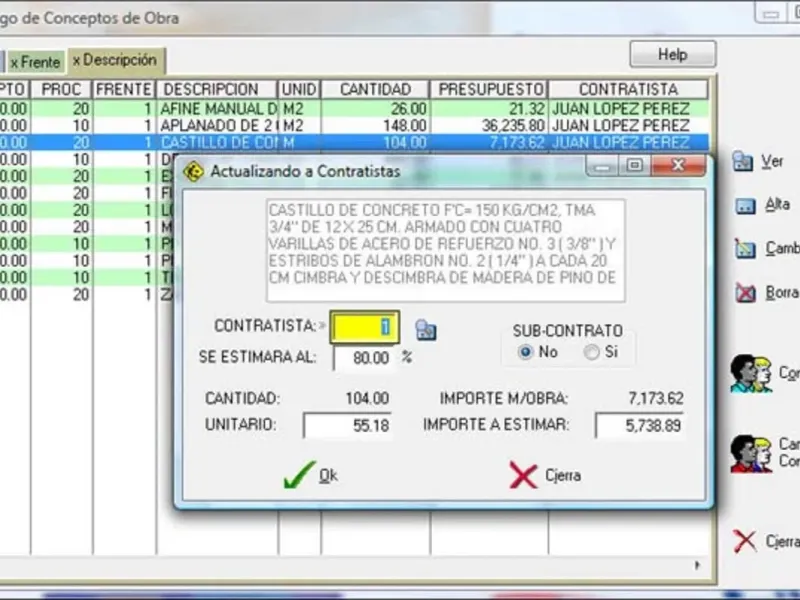This screenshot has width=800, height=600.
Task: Select the CASTILLO DE CO highlighted row
Action: point(354,142)
